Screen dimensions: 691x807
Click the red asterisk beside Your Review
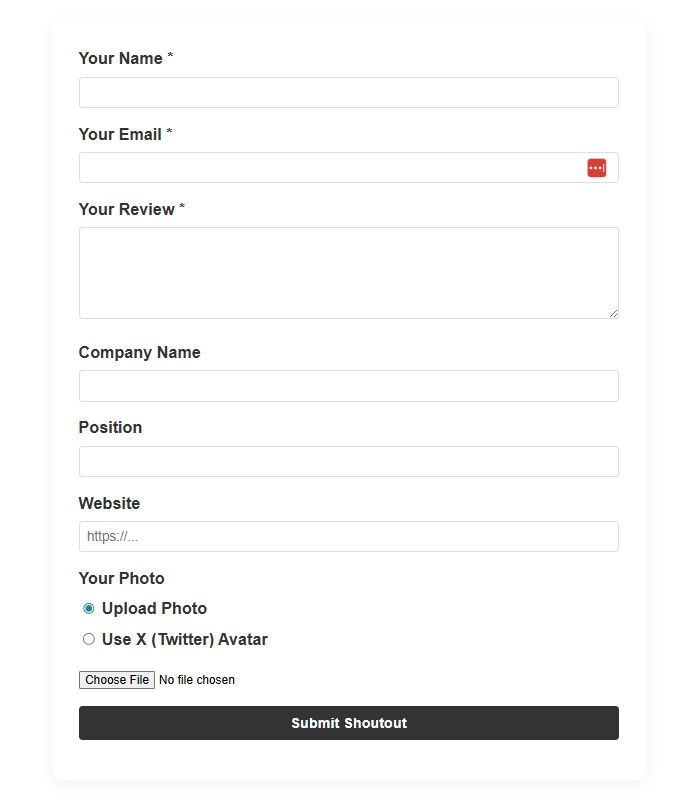coord(181,208)
